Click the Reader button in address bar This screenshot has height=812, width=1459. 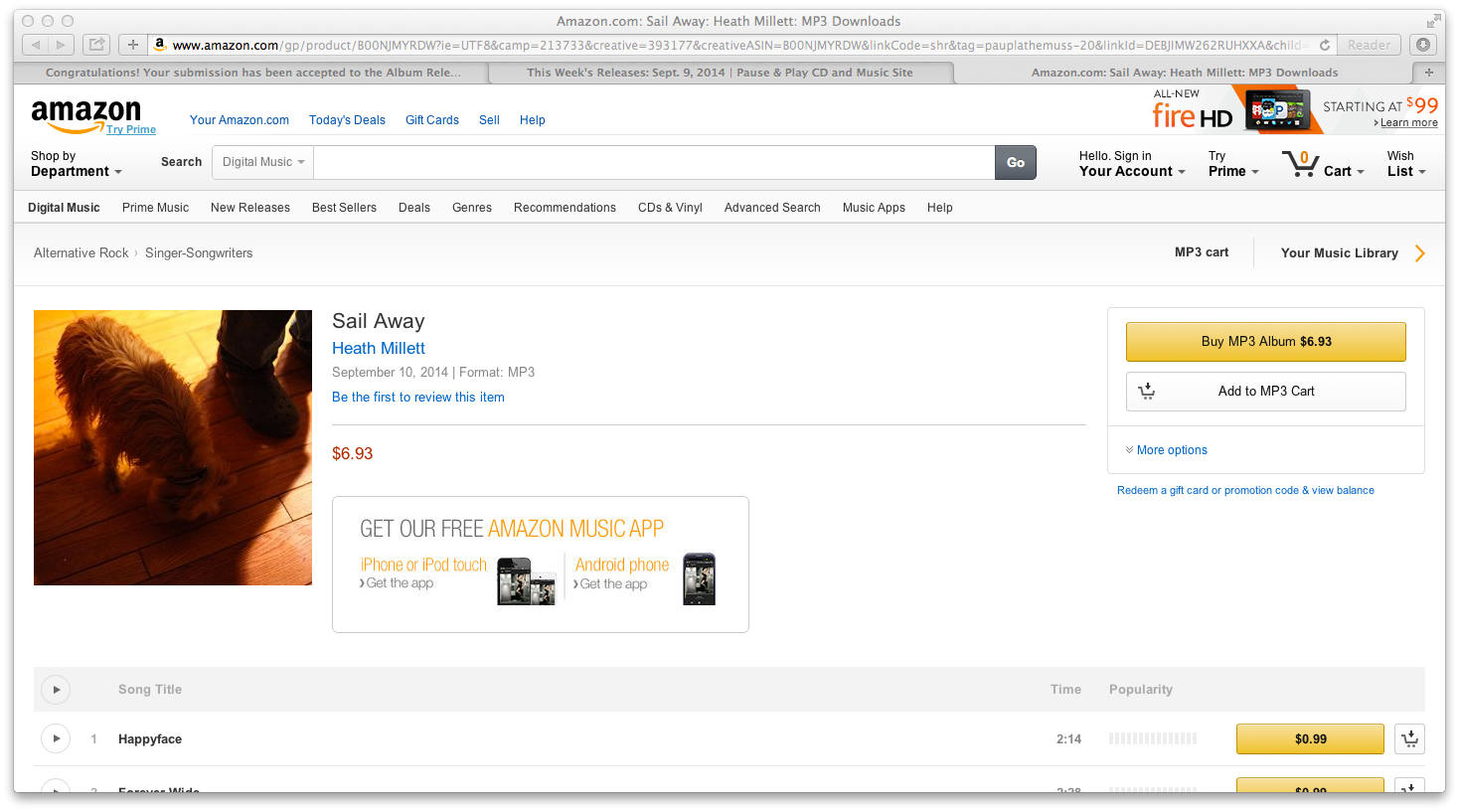1369,45
